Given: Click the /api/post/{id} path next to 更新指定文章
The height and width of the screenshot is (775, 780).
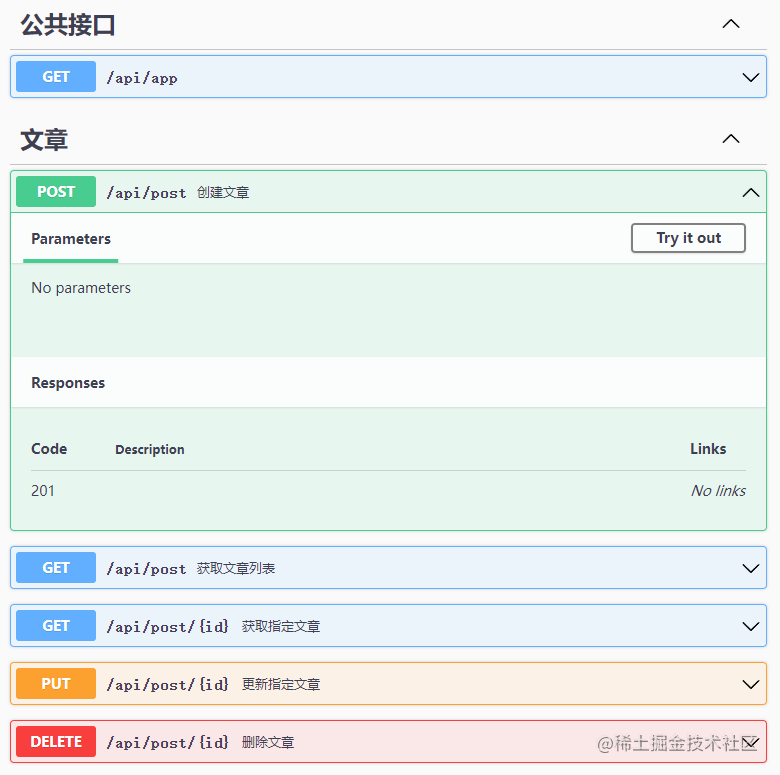Looking at the screenshot, I should [x=168, y=685].
